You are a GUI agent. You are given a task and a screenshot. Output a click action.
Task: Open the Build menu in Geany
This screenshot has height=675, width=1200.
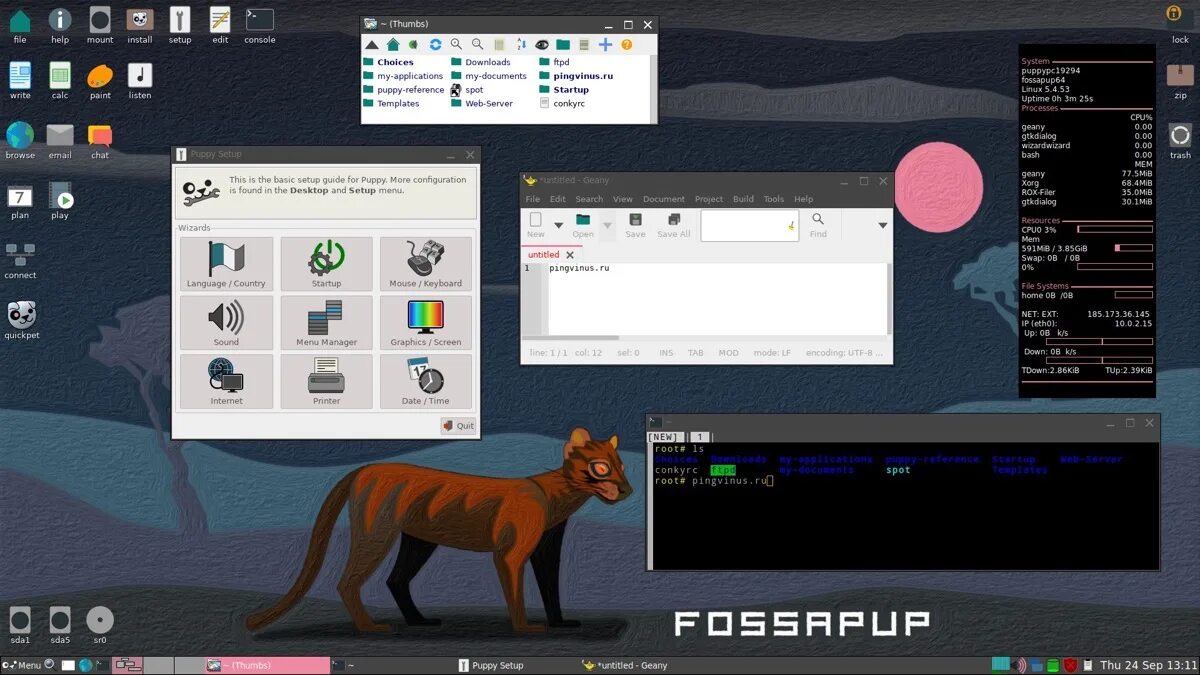[743, 199]
